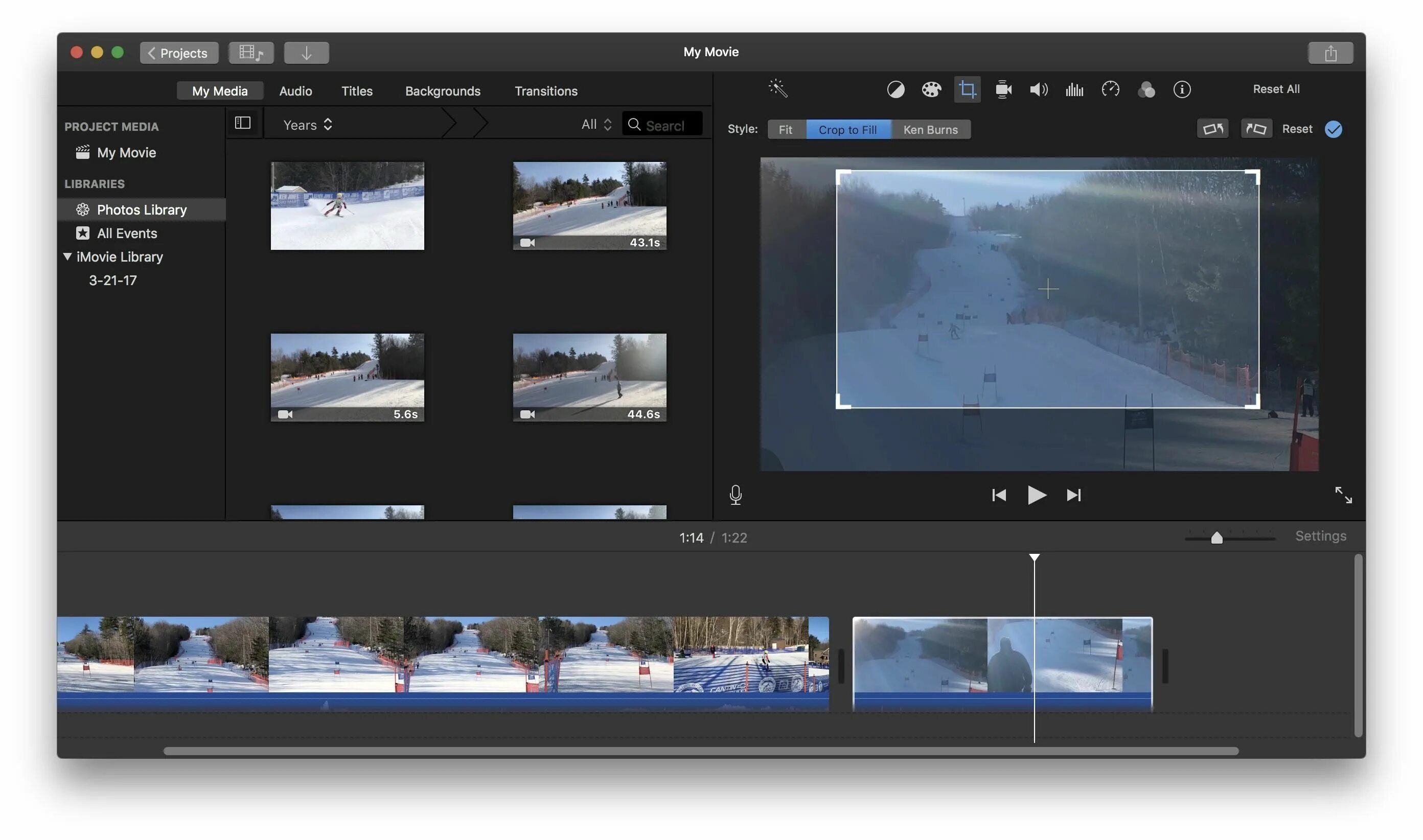Enable the Ken Burns effect
The image size is (1423, 840).
pos(930,129)
